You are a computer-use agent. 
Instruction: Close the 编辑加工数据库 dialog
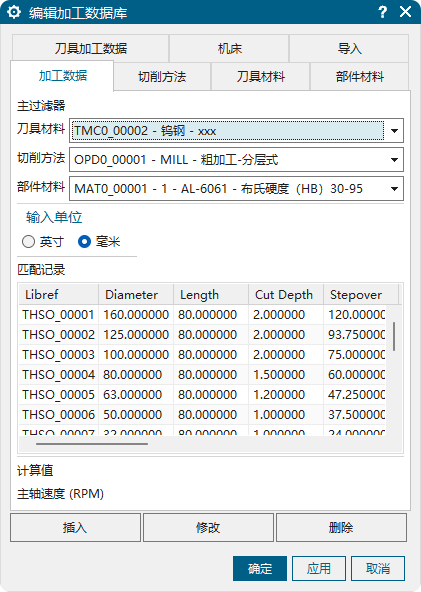pyautogui.click(x=406, y=12)
